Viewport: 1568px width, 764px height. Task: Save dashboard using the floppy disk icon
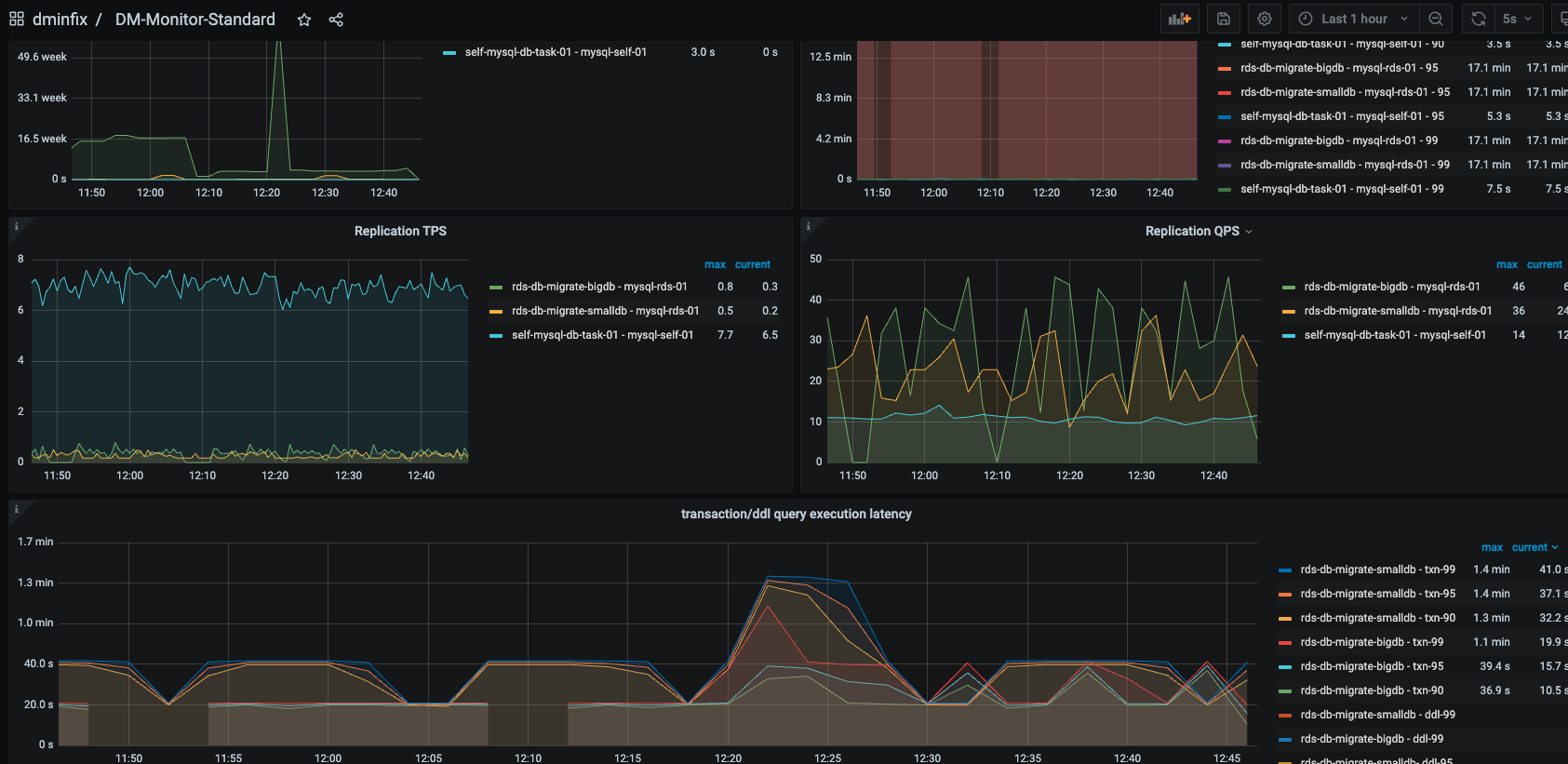click(x=1224, y=19)
